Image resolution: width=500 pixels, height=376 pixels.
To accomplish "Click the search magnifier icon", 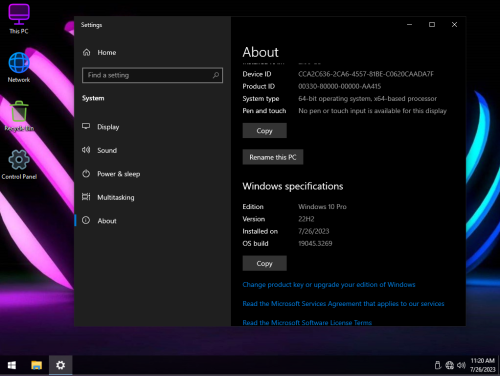I will tap(216, 75).
